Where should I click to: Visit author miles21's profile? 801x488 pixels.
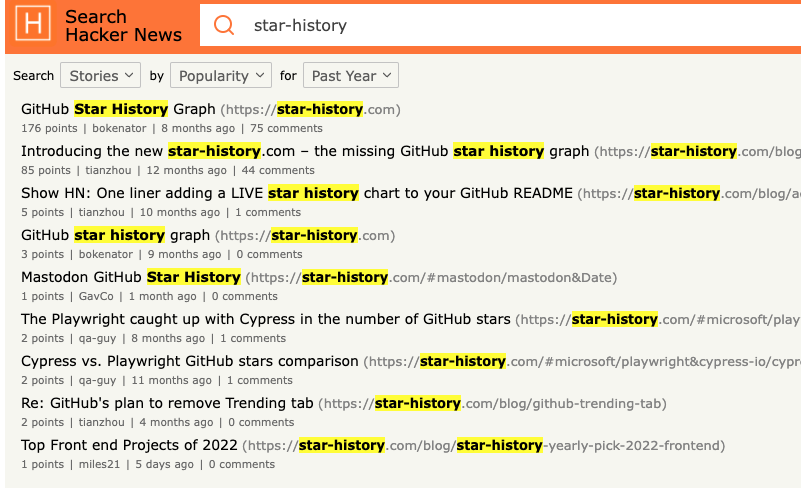tap(95, 464)
